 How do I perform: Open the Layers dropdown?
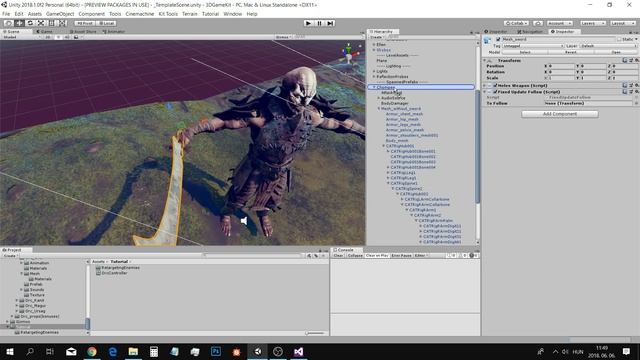pyautogui.click(x=592, y=23)
